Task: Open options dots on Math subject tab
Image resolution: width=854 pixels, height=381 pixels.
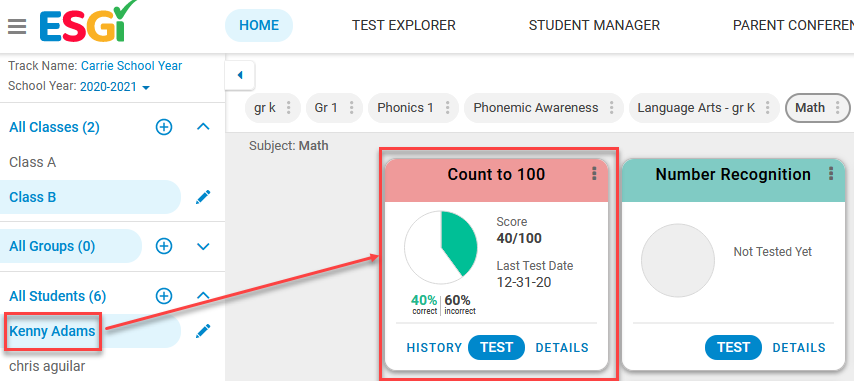Action: click(x=838, y=108)
